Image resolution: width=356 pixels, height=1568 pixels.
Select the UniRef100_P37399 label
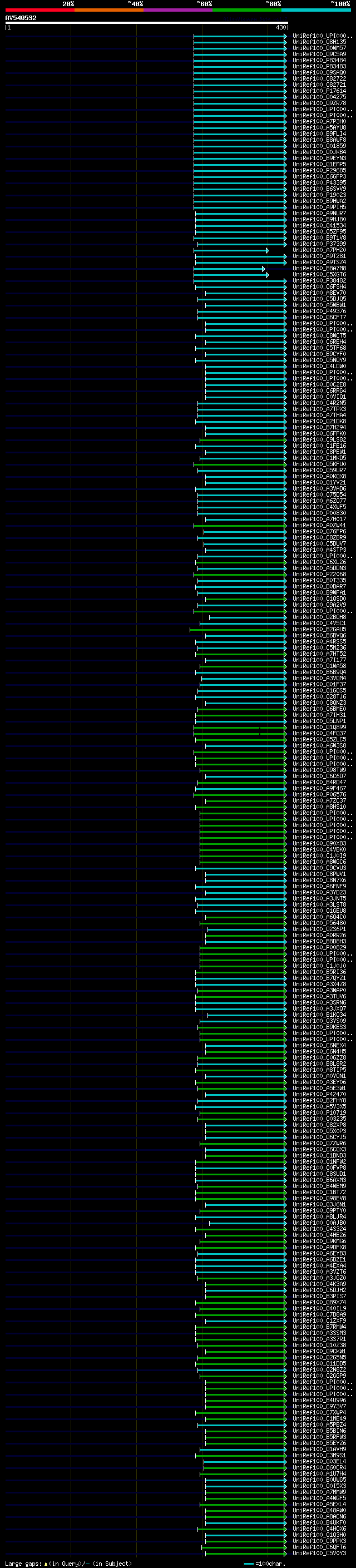[x=319, y=244]
